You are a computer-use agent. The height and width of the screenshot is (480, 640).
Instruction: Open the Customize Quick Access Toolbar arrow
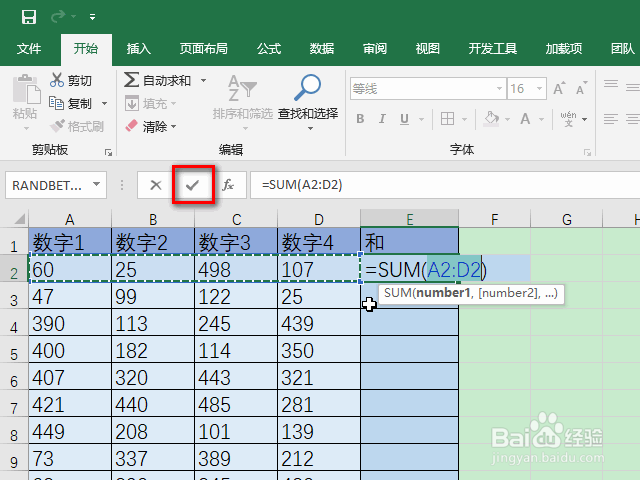[x=93, y=17]
